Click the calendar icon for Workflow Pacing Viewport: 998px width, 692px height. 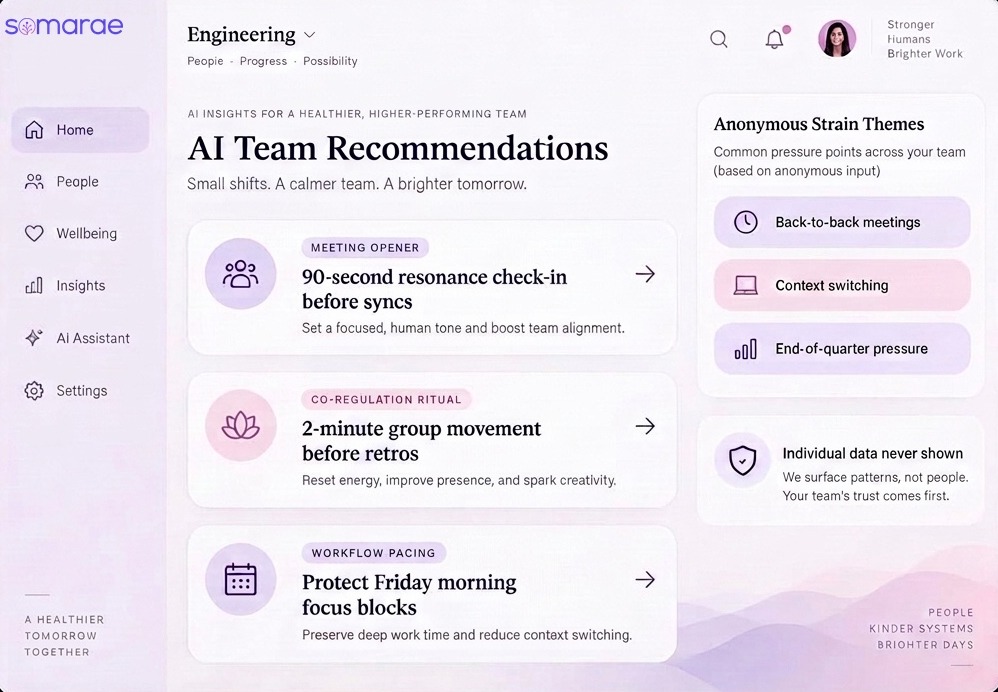240,579
